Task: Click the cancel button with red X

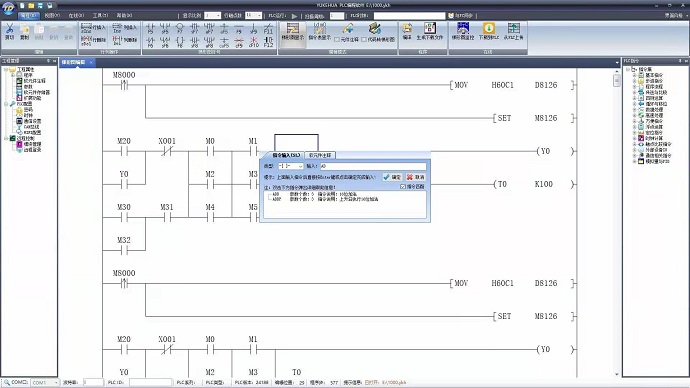Action: (415, 177)
